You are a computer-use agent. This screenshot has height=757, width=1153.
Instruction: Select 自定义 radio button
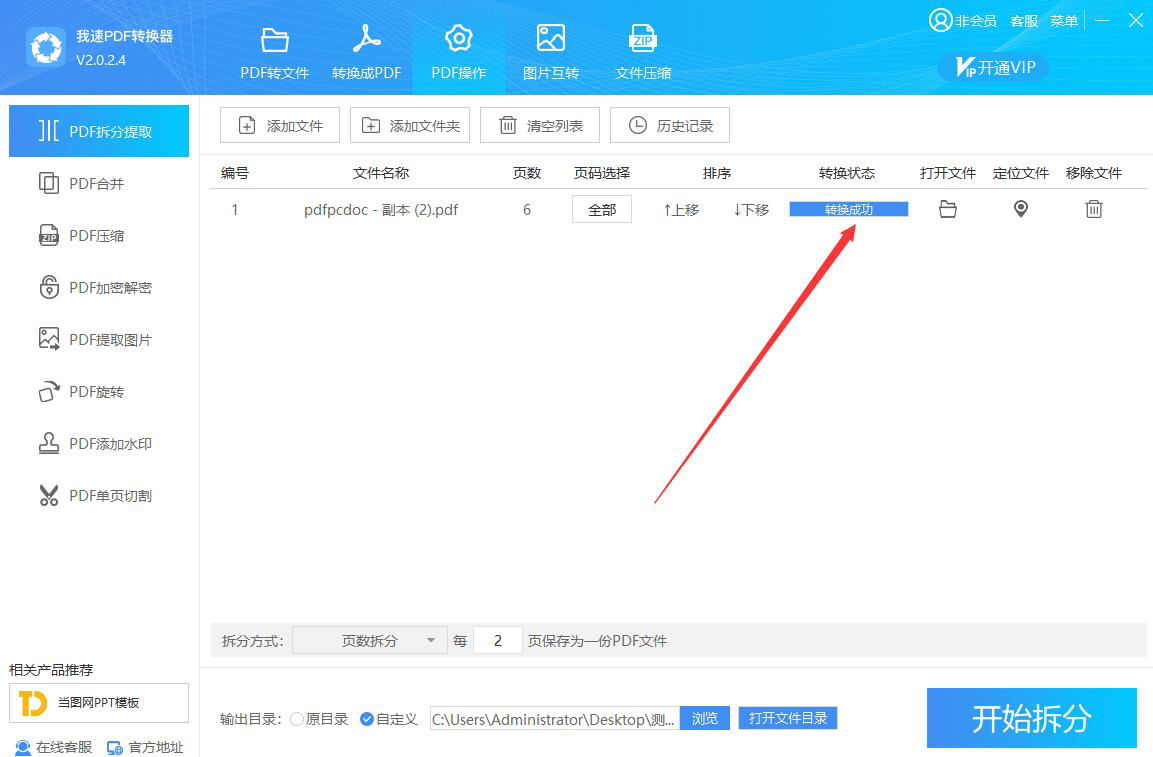[367, 719]
